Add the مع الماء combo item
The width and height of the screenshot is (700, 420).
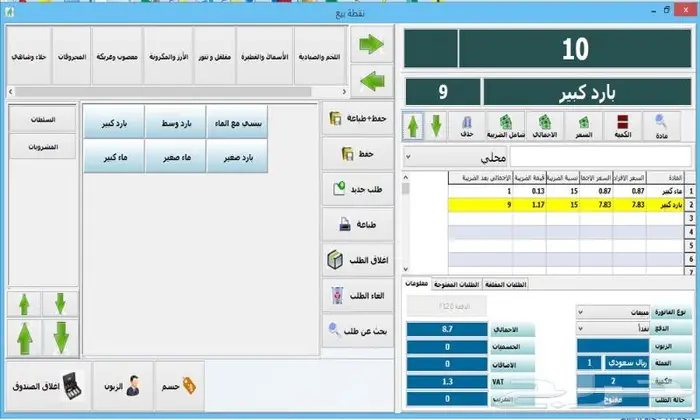pyautogui.click(x=237, y=122)
